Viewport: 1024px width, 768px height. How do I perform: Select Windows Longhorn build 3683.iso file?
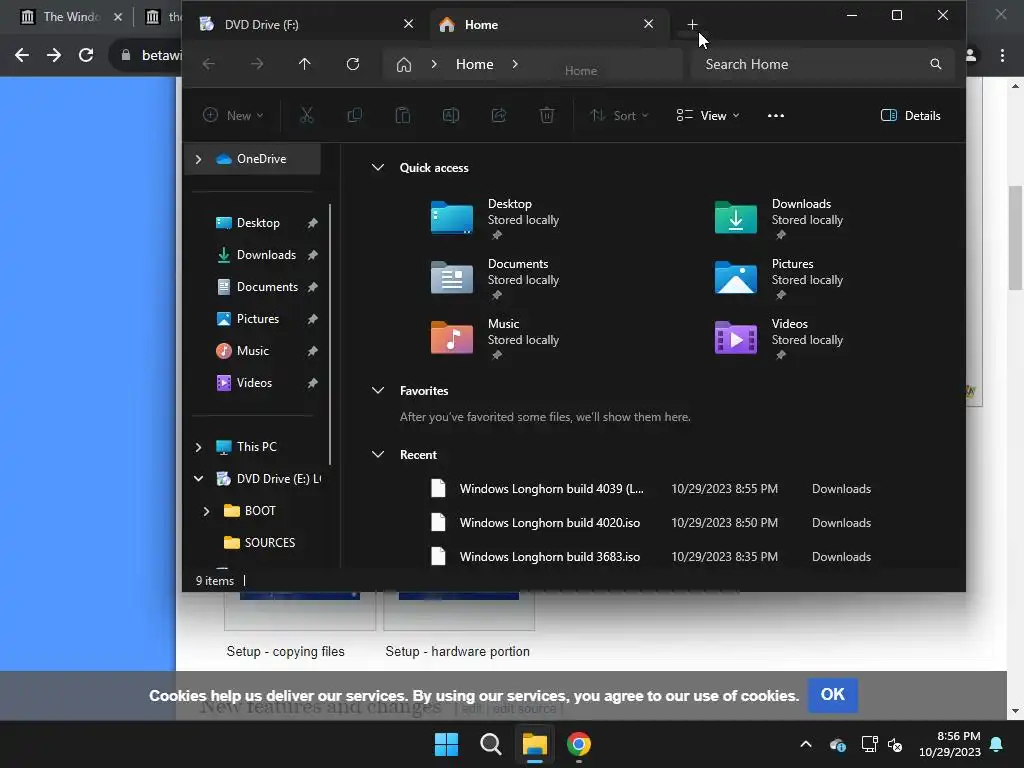point(653,557)
